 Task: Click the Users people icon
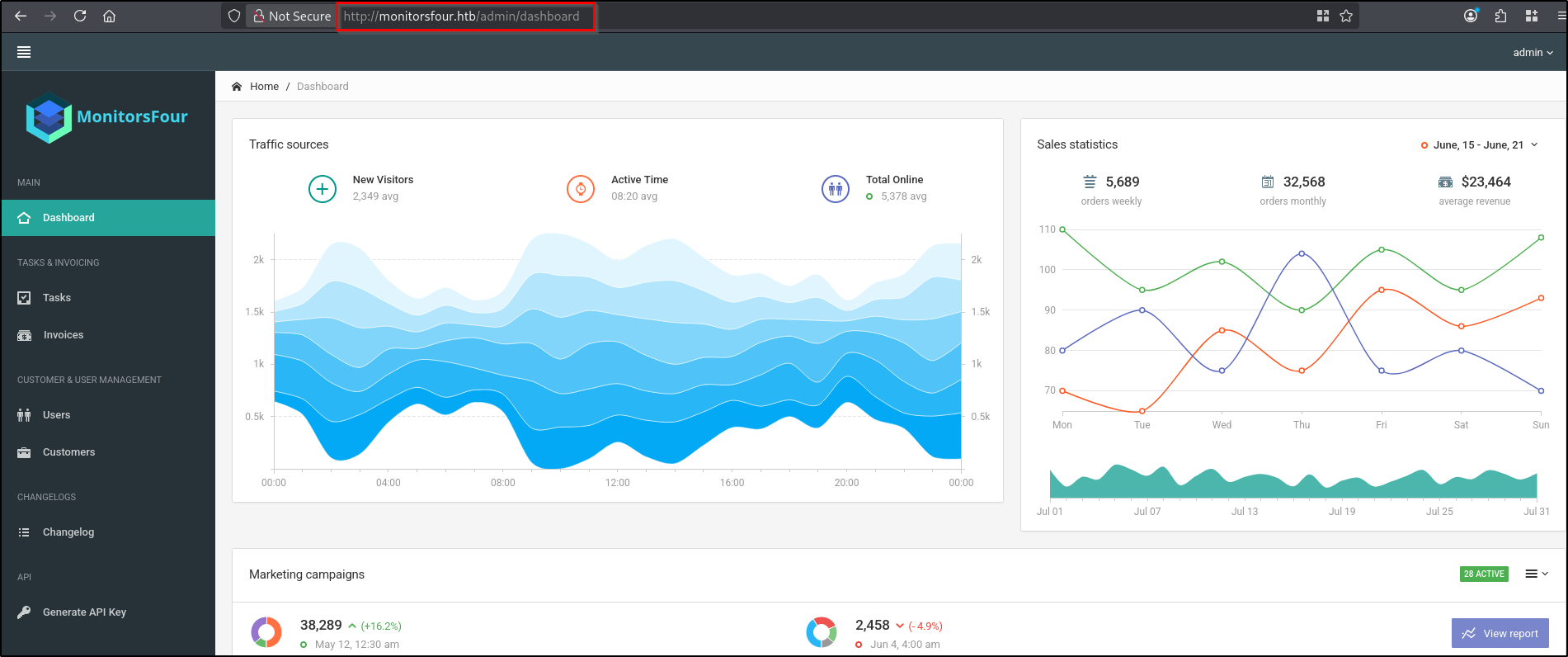coord(24,415)
